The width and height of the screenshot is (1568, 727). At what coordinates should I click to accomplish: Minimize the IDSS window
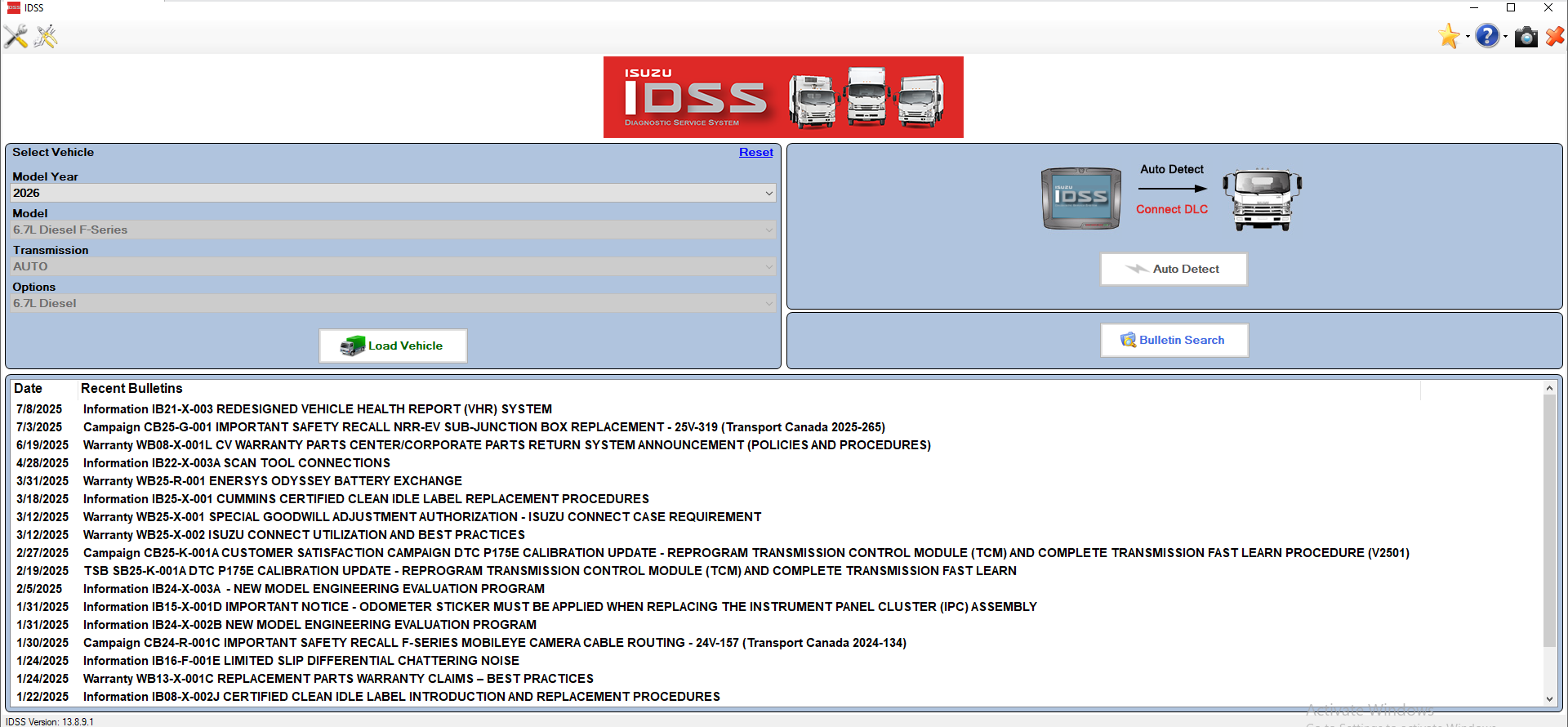(x=1473, y=7)
